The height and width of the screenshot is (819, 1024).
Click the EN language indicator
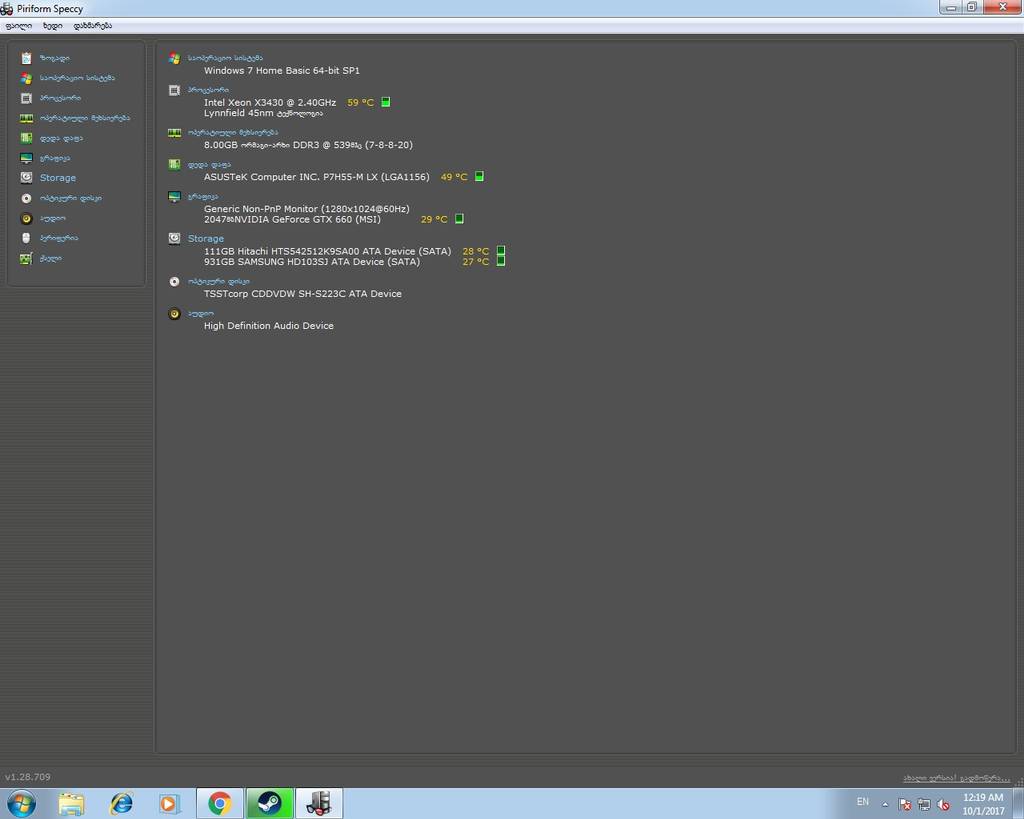point(863,801)
